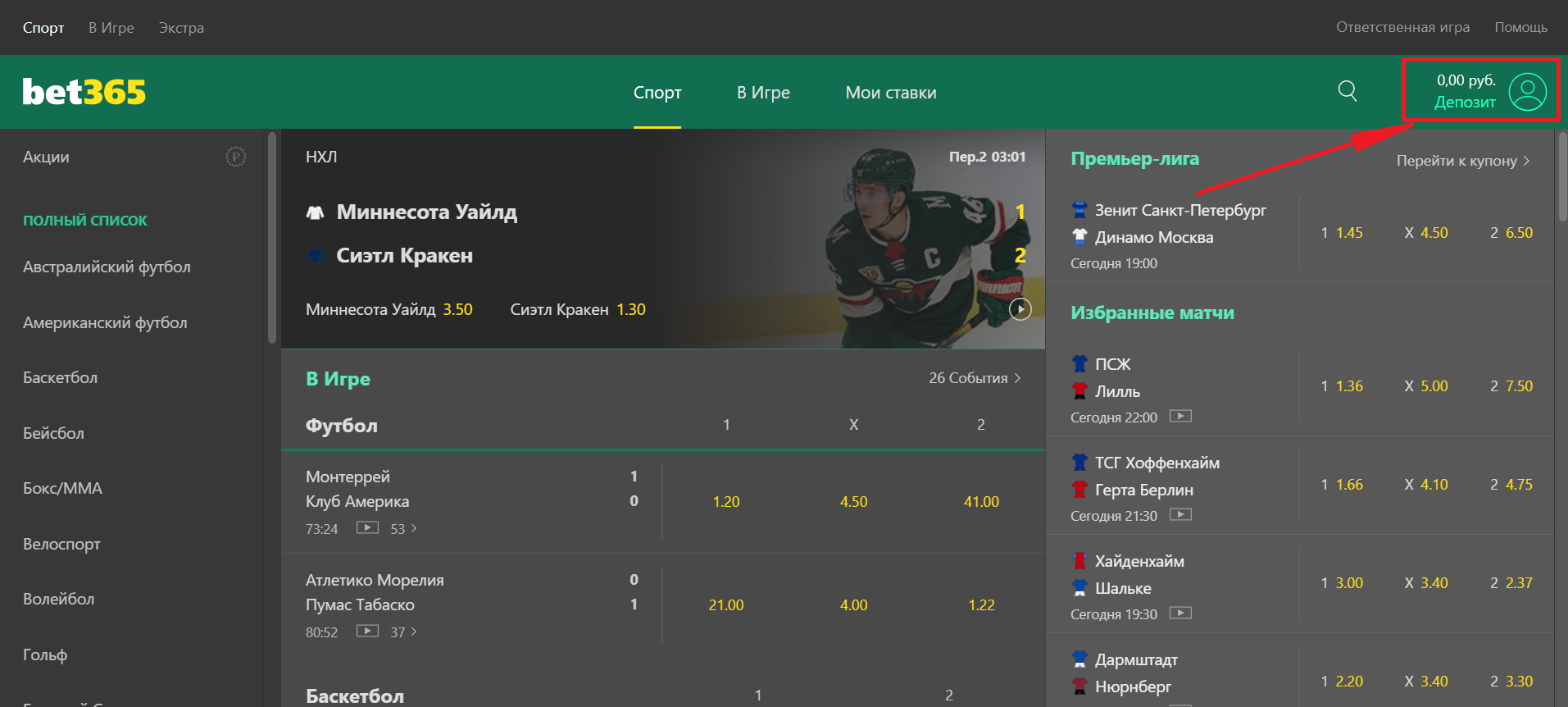Click the stream icon for Хайденхайм – Шальке
The height and width of the screenshot is (707, 1568).
(x=1180, y=613)
